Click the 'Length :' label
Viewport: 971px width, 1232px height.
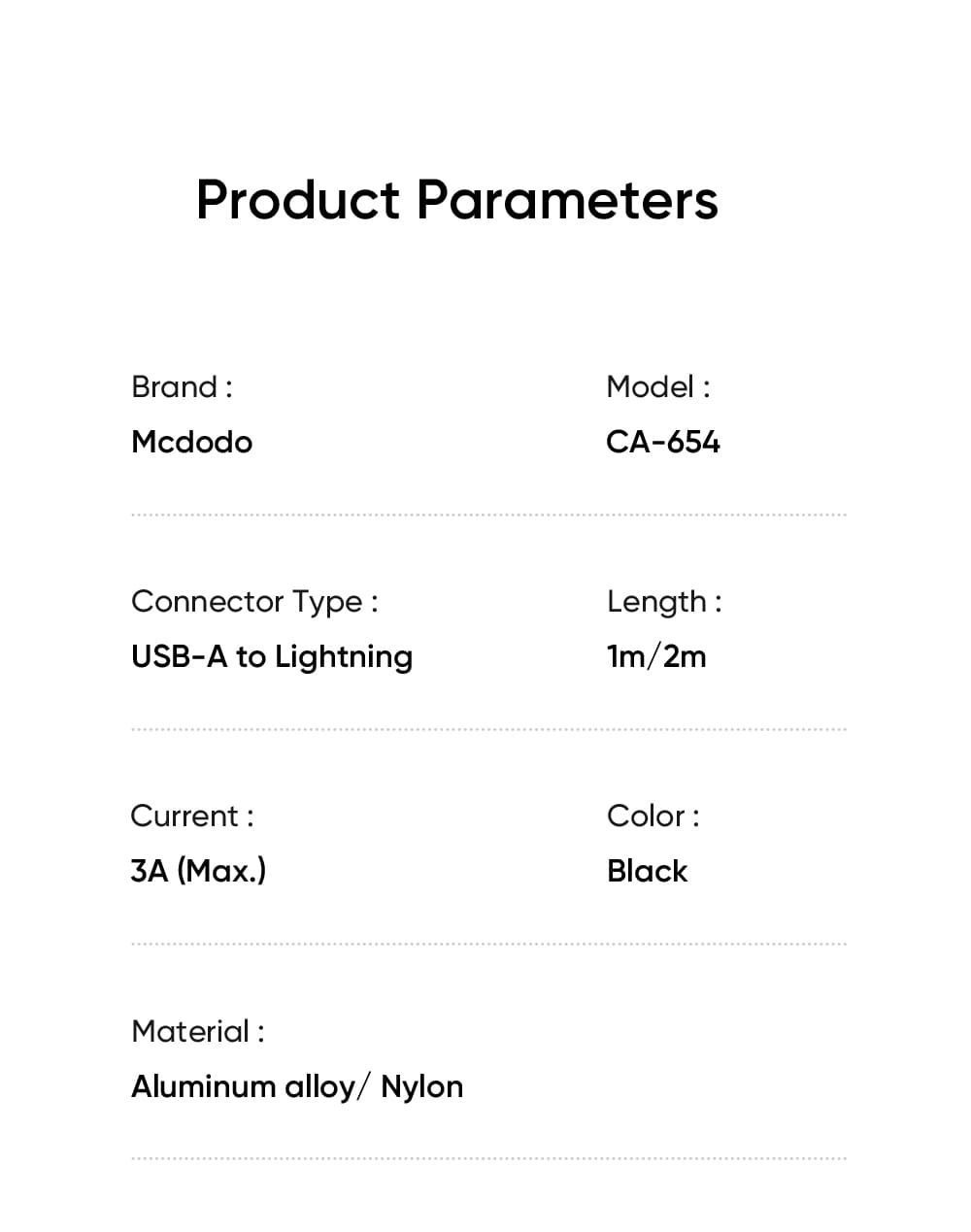pos(664,601)
